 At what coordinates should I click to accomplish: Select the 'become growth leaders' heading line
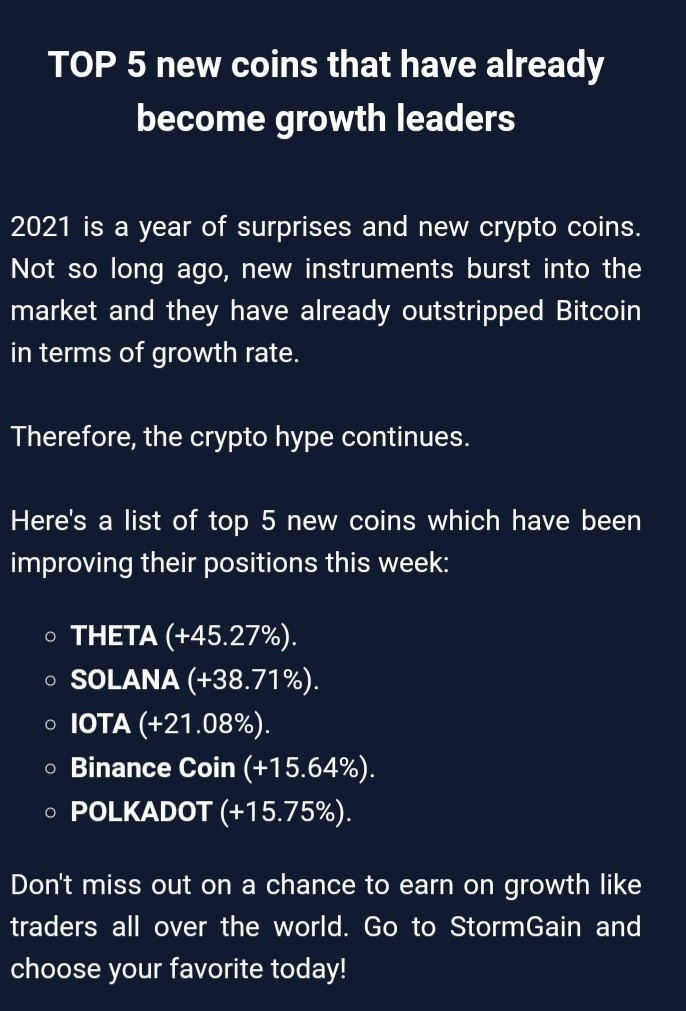coord(326,119)
